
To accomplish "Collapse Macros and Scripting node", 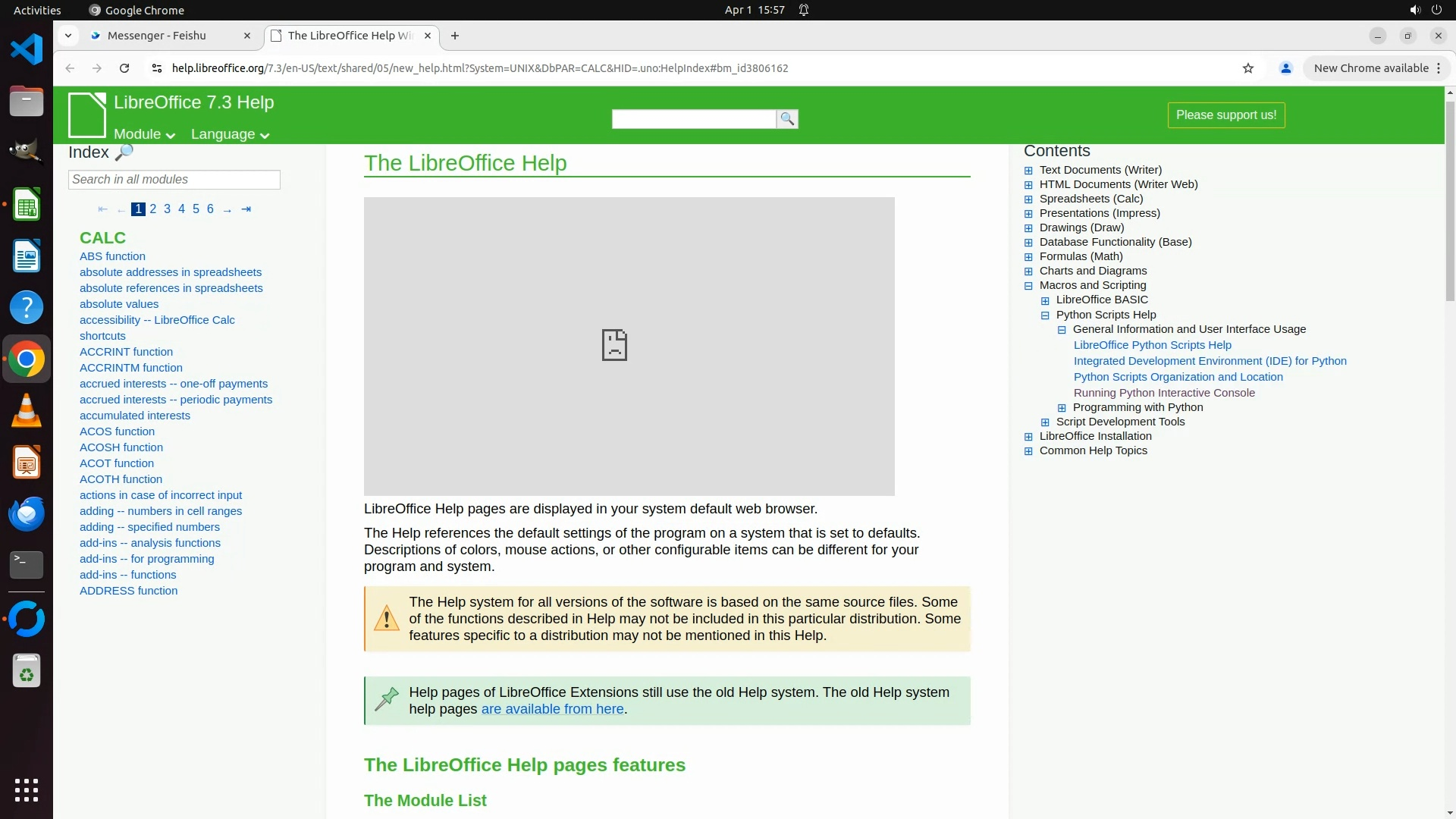I will (1028, 286).
